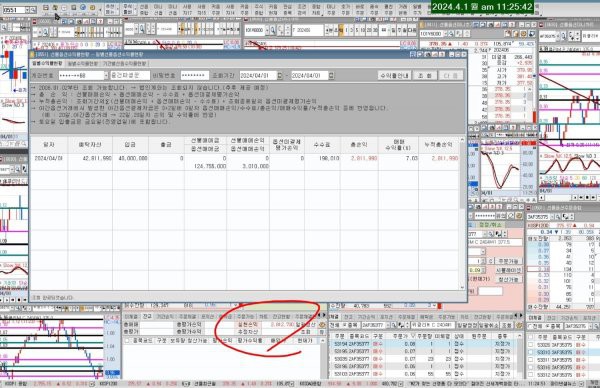Open the start date calendar picker
This screenshot has width=600, height=388.
click(280, 76)
